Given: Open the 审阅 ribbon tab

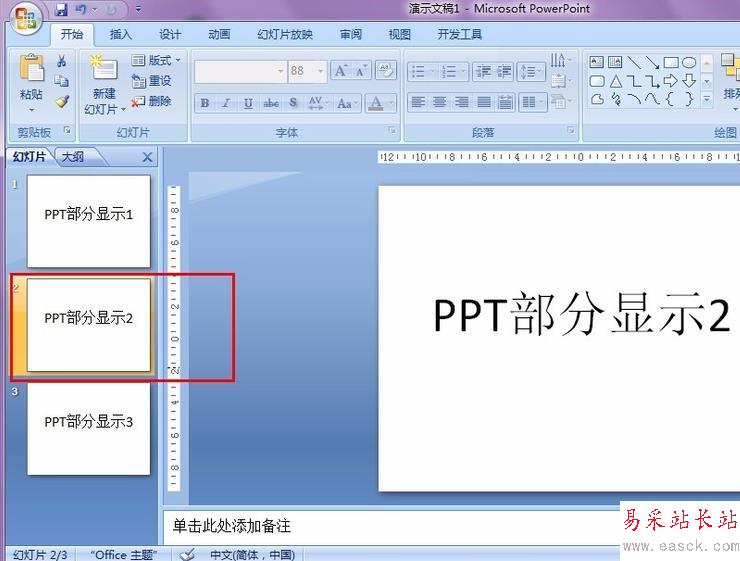Looking at the screenshot, I should [351, 34].
